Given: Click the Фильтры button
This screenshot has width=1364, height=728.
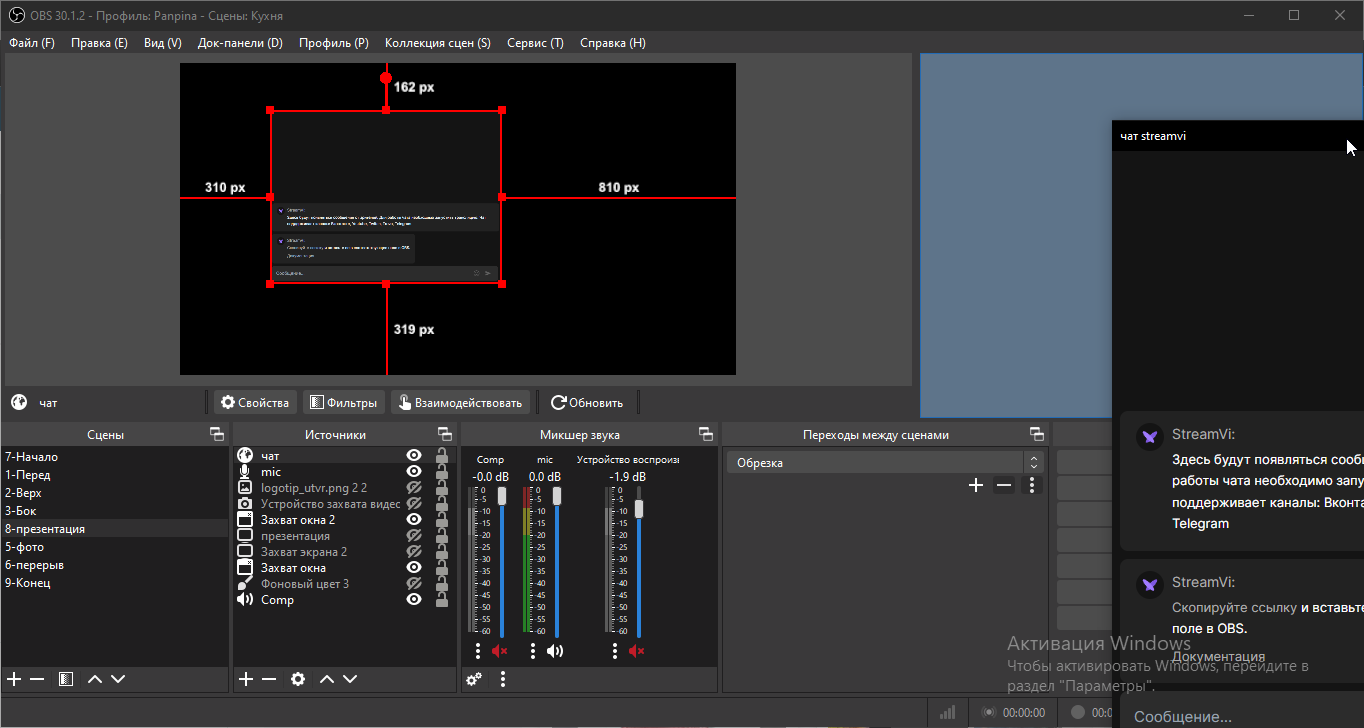Looking at the screenshot, I should pos(344,402).
